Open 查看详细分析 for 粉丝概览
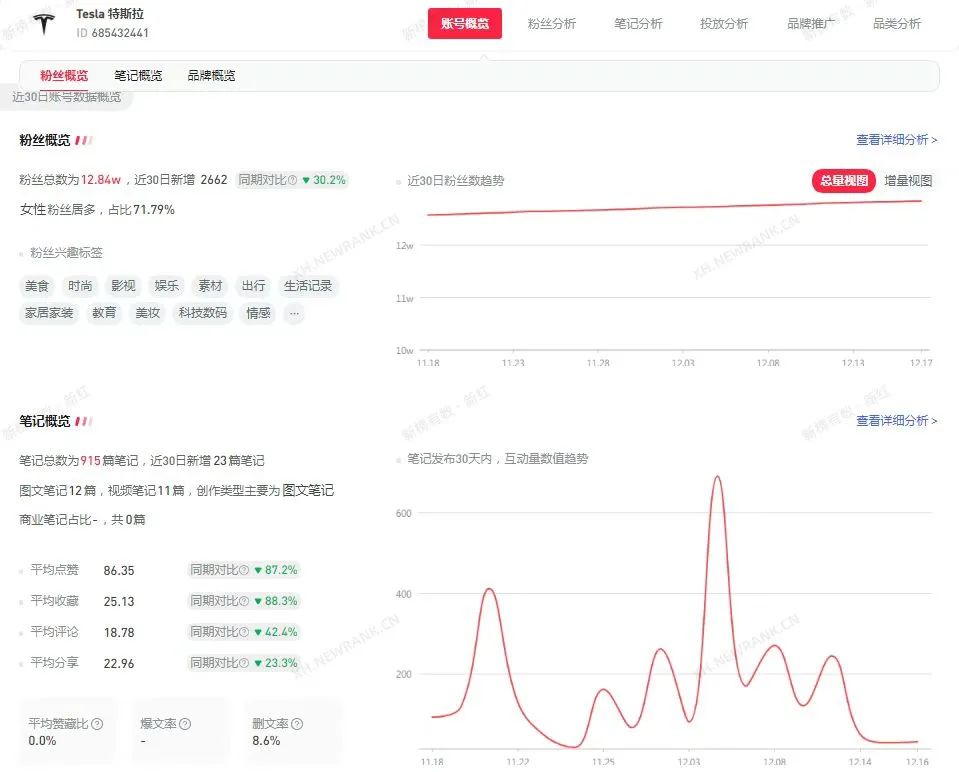The width and height of the screenshot is (959, 772). [x=896, y=140]
